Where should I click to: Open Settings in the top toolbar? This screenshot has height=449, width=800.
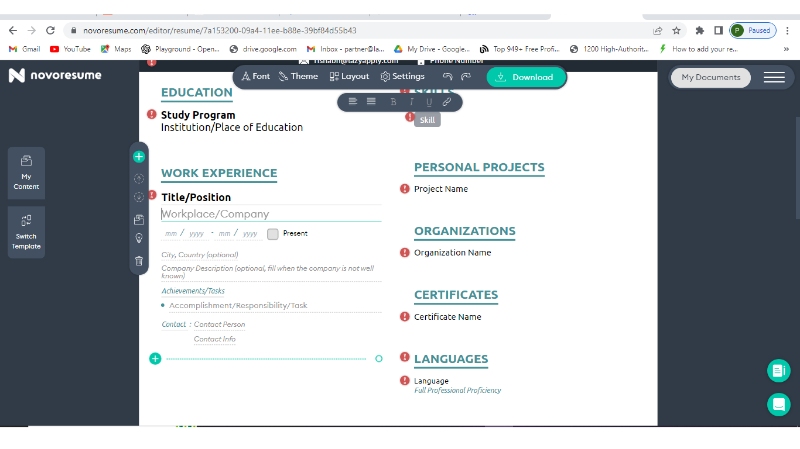click(x=402, y=77)
